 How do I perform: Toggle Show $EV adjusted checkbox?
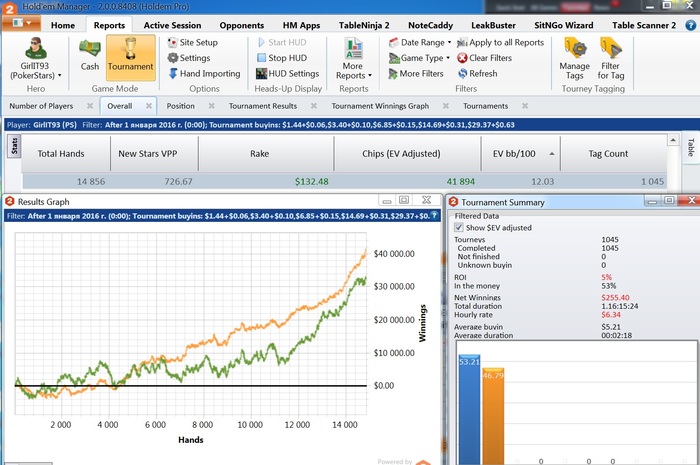click(x=458, y=228)
